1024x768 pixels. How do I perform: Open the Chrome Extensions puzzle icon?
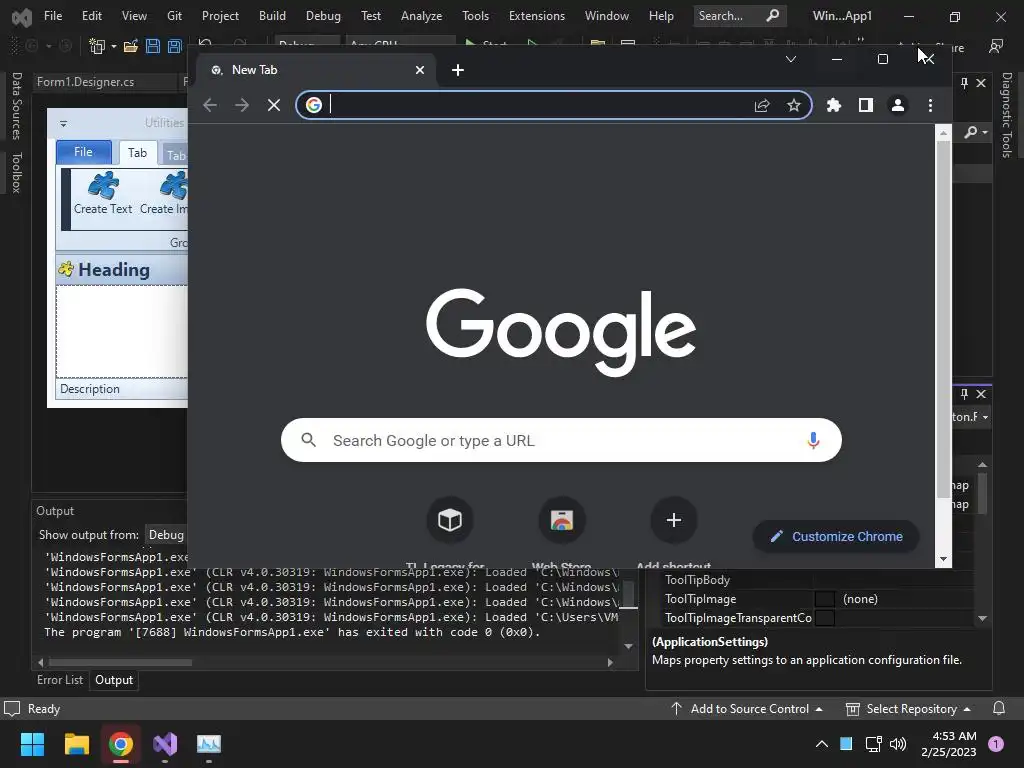click(834, 105)
